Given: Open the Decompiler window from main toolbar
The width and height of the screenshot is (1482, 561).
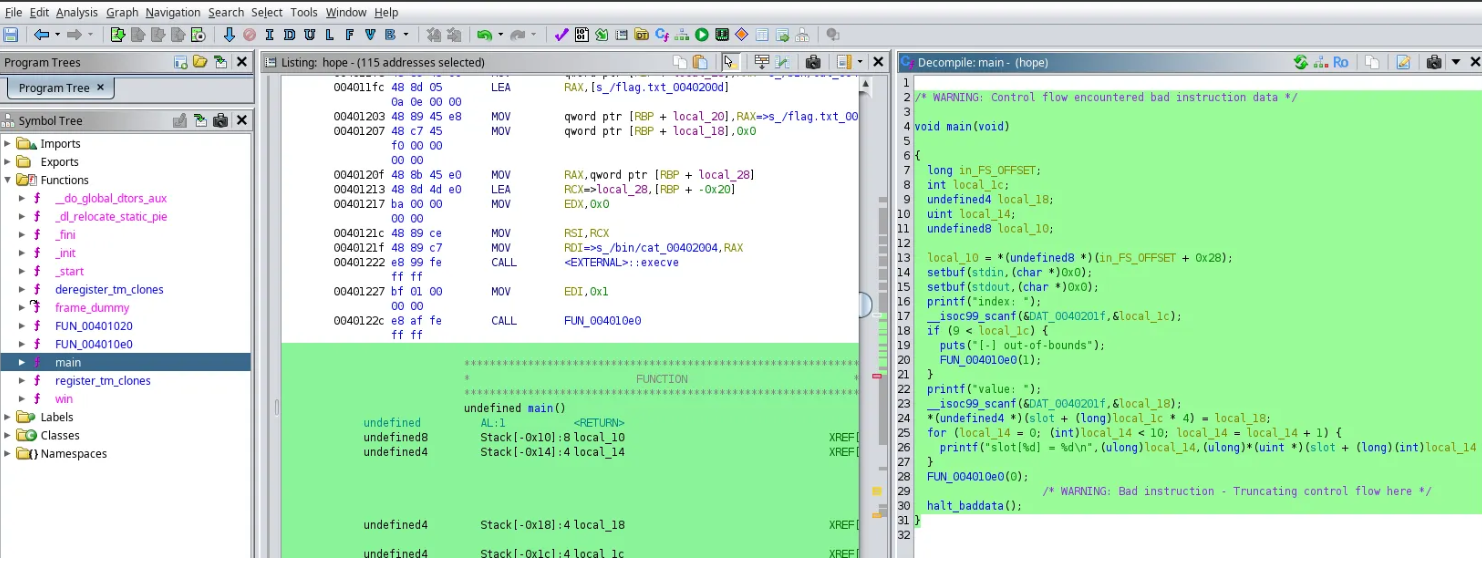Looking at the screenshot, I should [x=661, y=35].
